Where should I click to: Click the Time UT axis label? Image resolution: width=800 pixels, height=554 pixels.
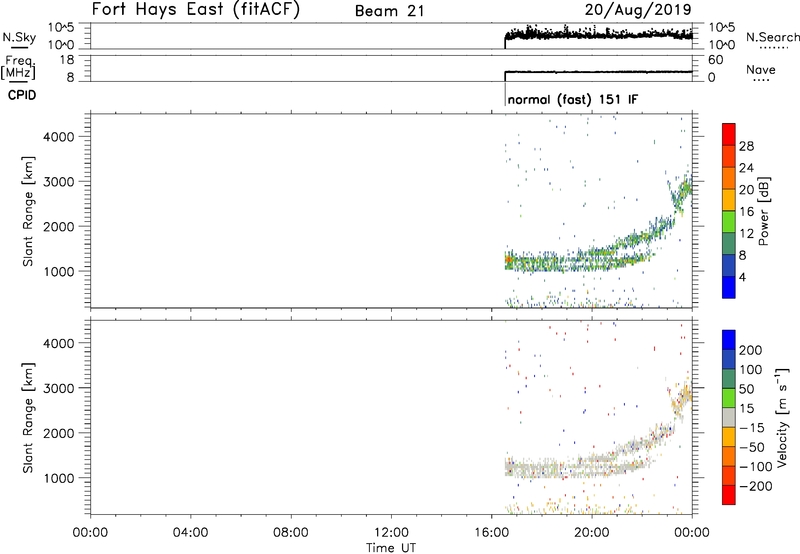click(391, 548)
